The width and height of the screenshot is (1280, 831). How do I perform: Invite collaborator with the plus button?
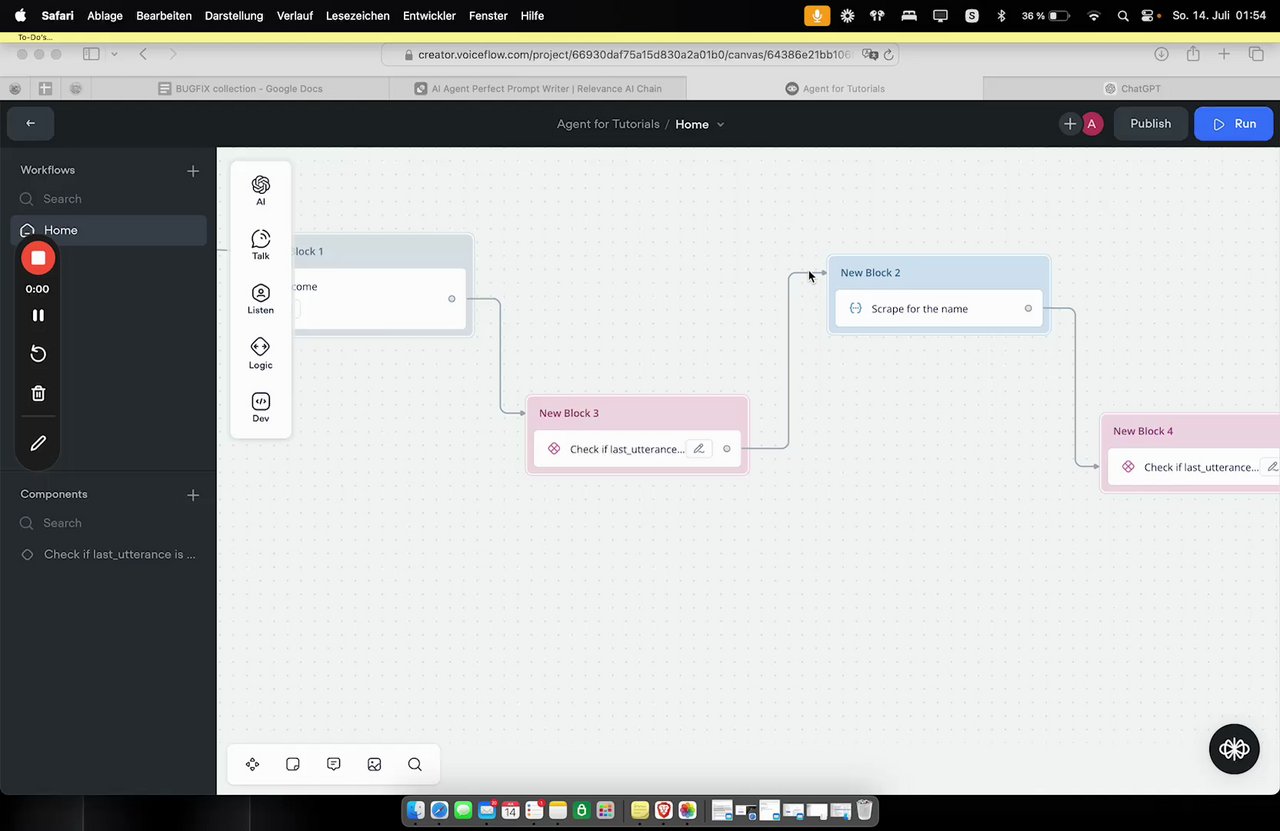pyautogui.click(x=1070, y=124)
